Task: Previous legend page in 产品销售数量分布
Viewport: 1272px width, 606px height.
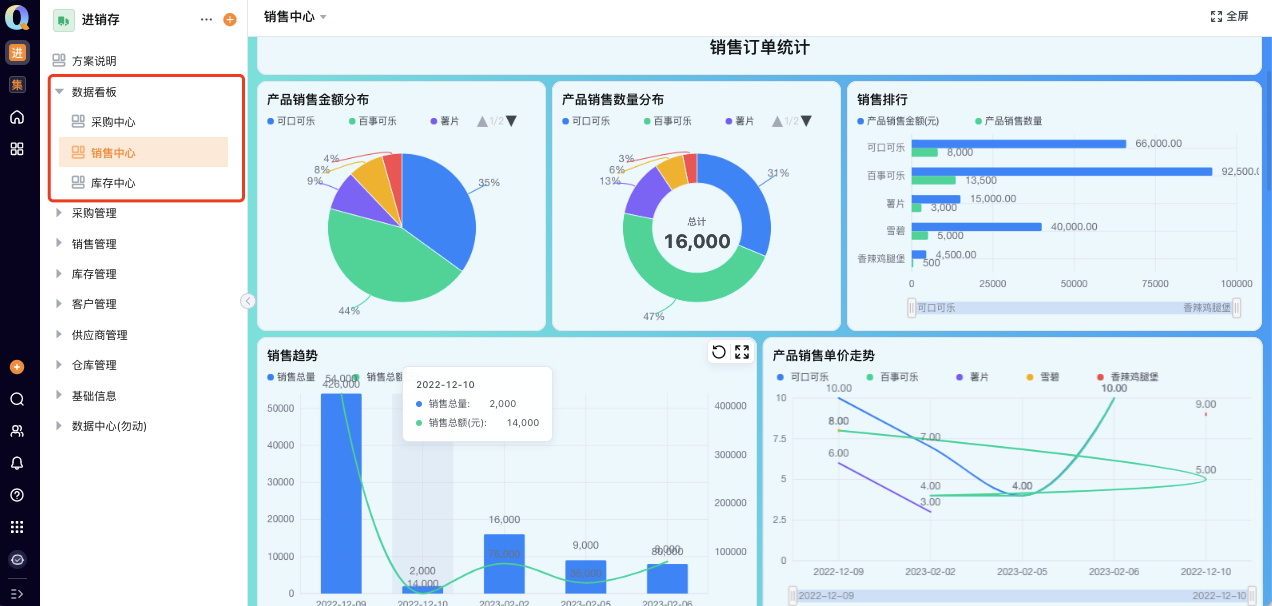Action: 777,121
